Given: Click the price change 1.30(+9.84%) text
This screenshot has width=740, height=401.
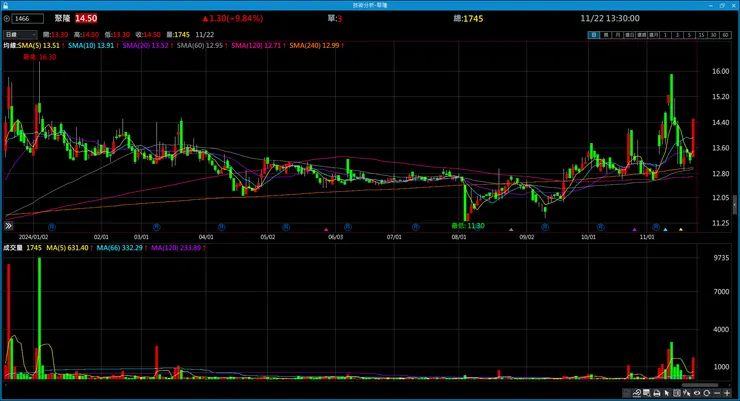Looking at the screenshot, I should point(233,18).
